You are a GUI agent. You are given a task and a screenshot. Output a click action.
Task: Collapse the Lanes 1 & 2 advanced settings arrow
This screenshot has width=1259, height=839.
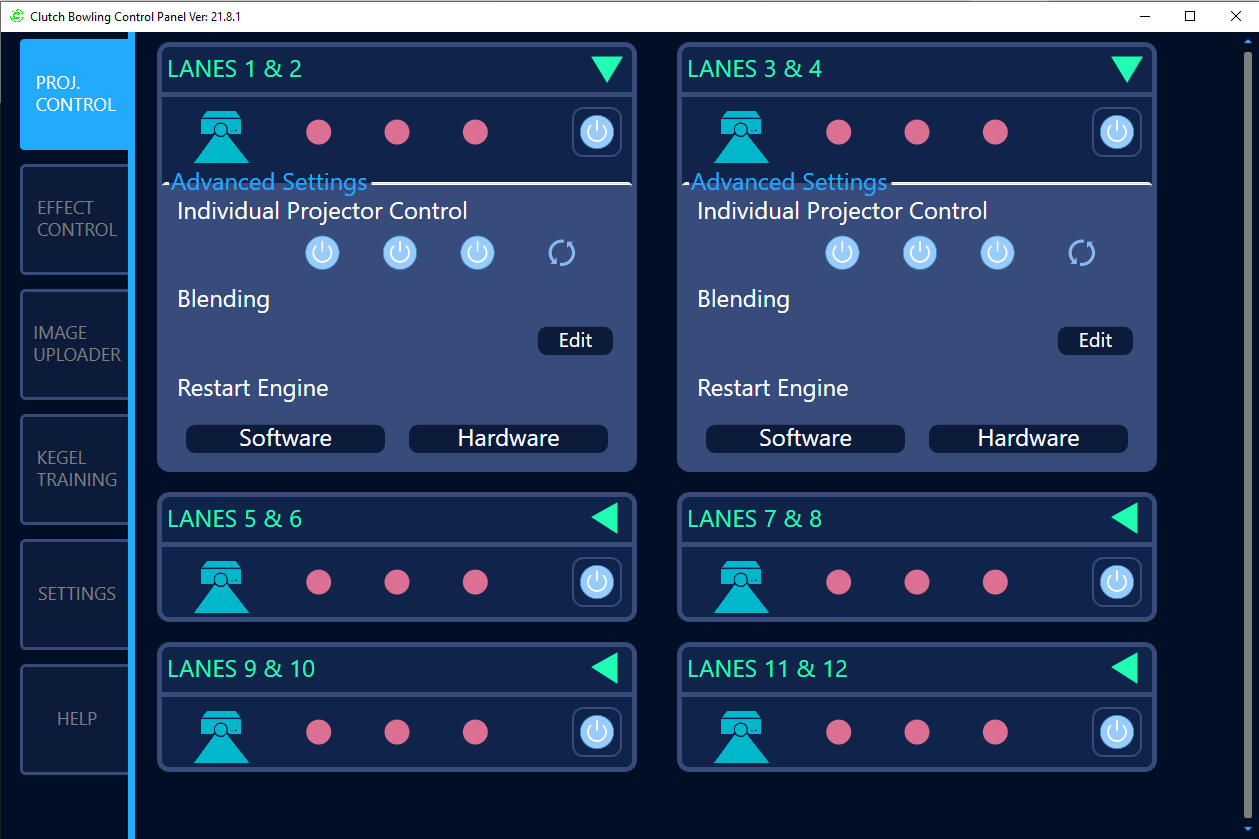pos(606,69)
